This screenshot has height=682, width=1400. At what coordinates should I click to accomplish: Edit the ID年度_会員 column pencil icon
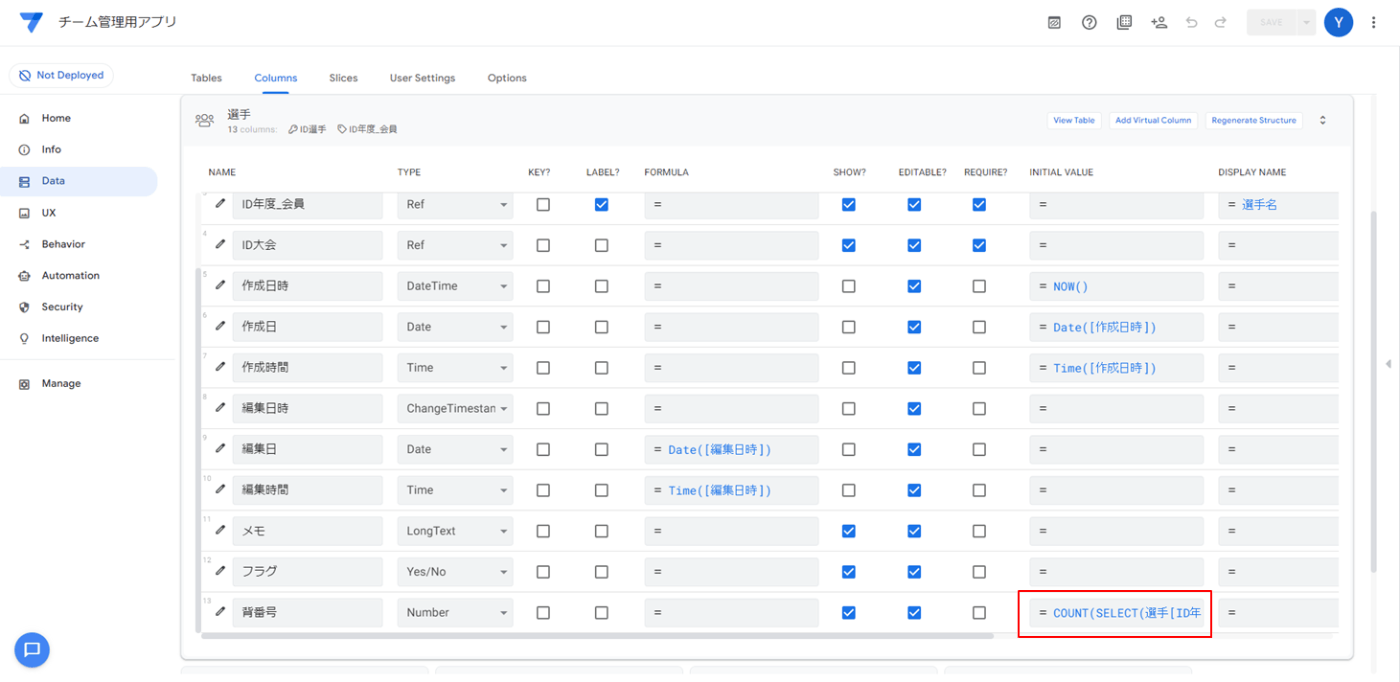click(220, 203)
